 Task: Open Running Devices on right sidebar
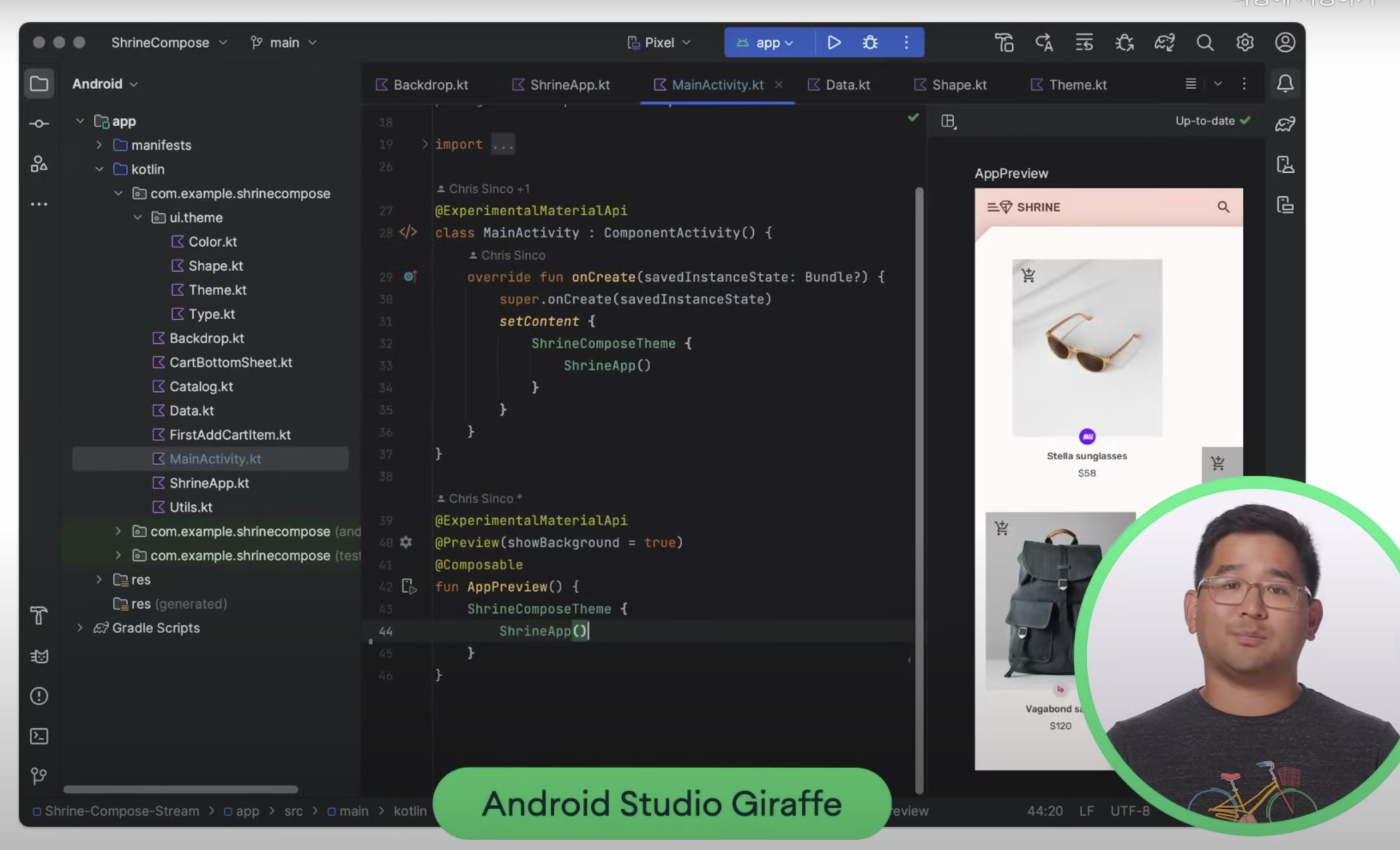pyautogui.click(x=1285, y=204)
